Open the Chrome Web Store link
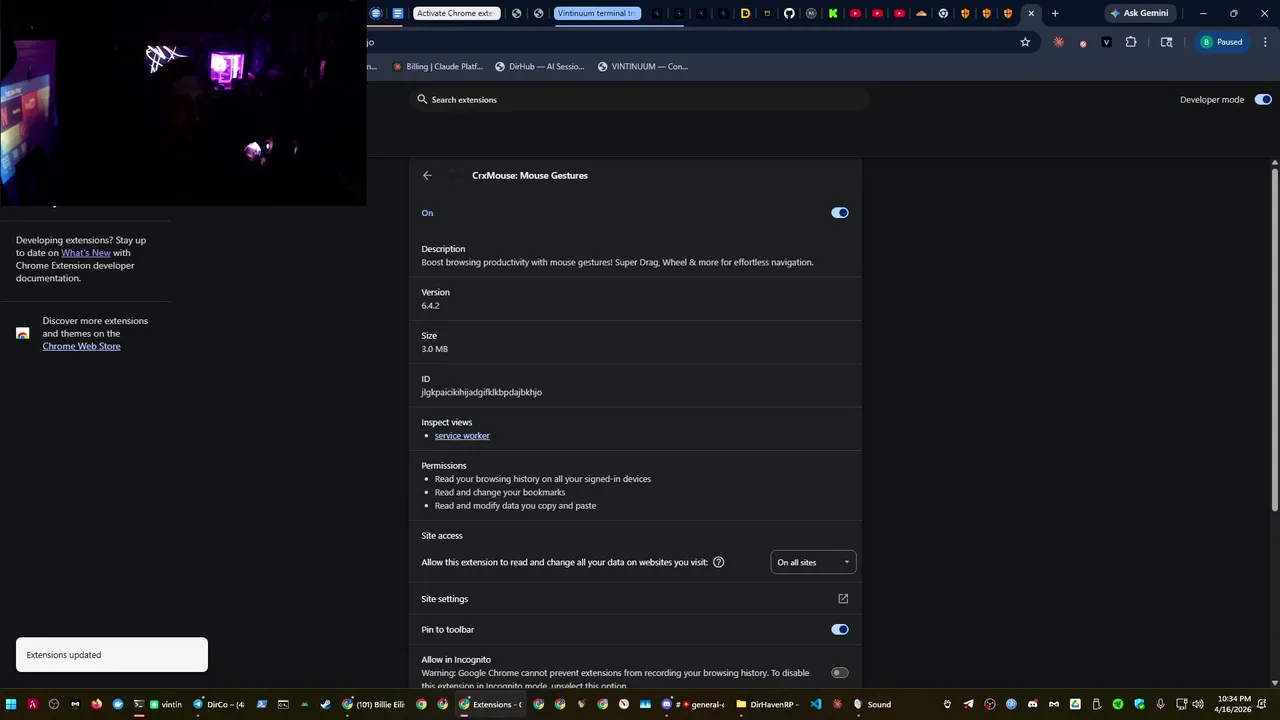Image resolution: width=1280 pixels, height=720 pixels. coord(81,346)
